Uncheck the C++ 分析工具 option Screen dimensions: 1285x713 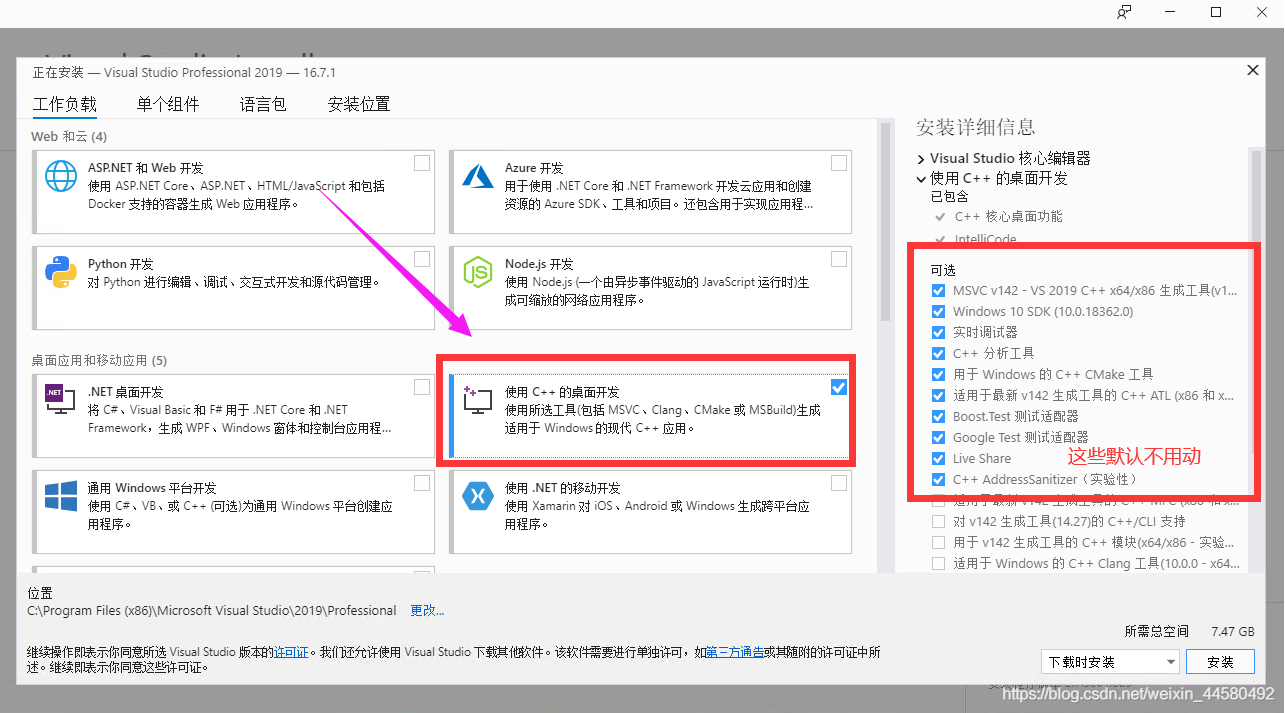tap(938, 353)
